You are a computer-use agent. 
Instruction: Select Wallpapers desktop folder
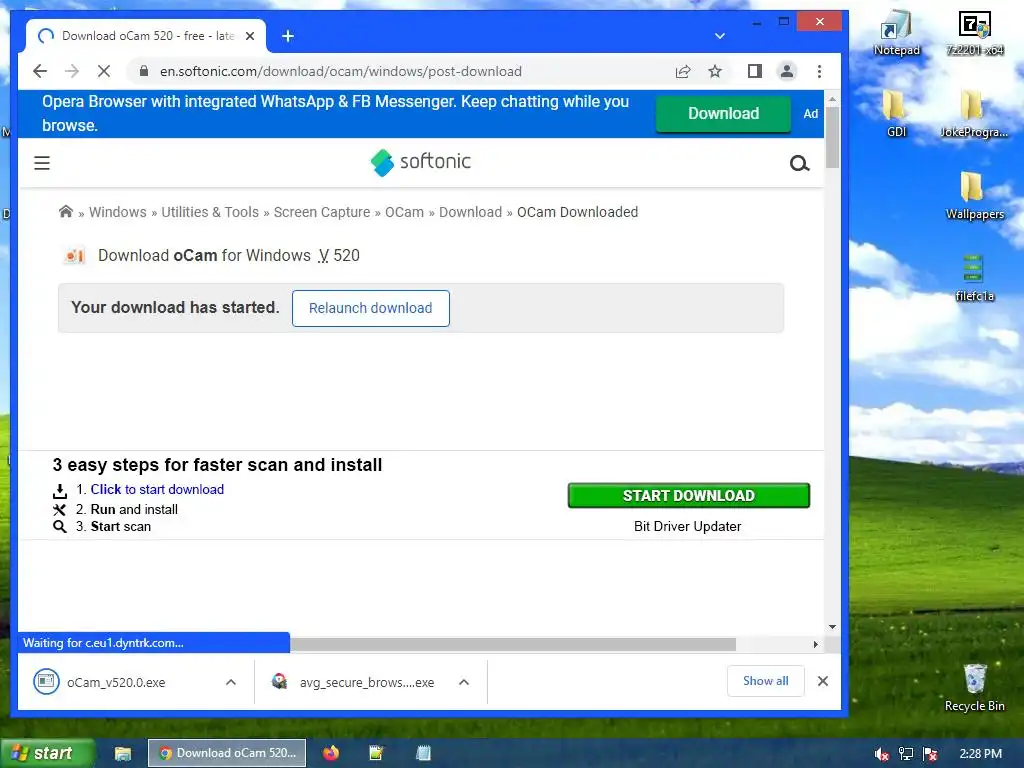[x=974, y=196]
